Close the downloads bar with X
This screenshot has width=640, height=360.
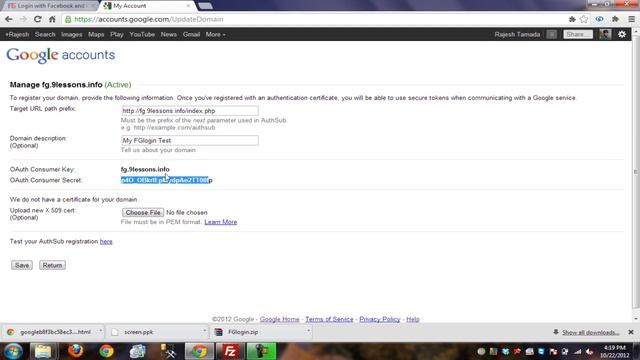(x=631, y=332)
